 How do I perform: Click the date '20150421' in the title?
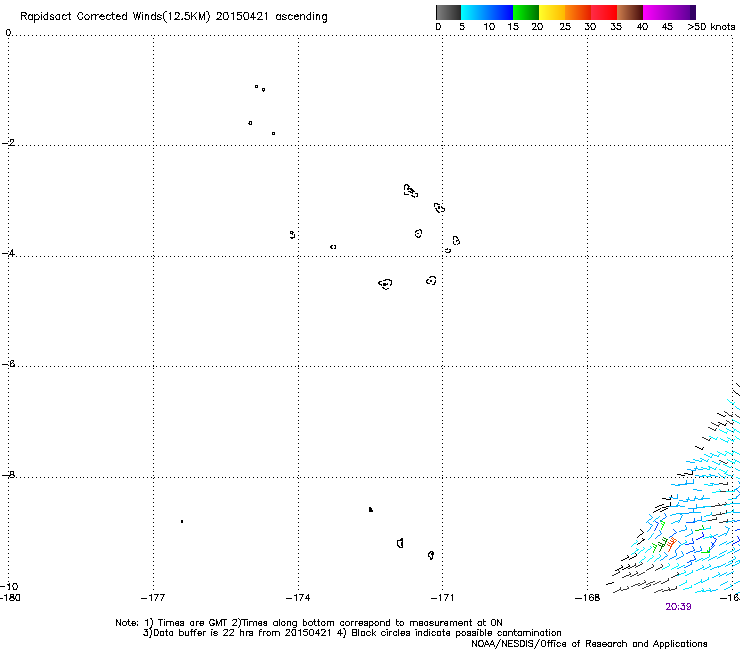tap(242, 16)
